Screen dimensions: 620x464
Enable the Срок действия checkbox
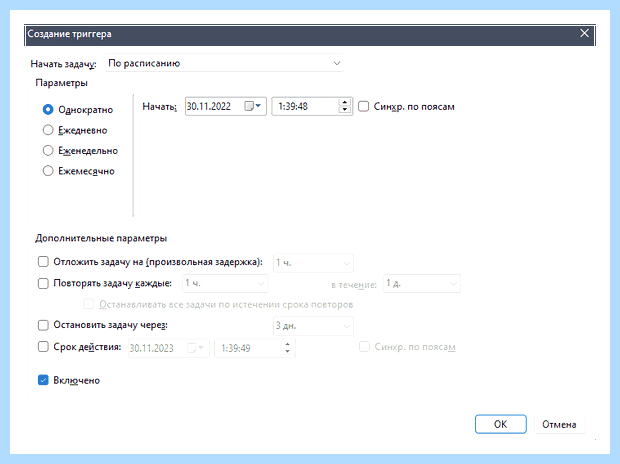43,347
